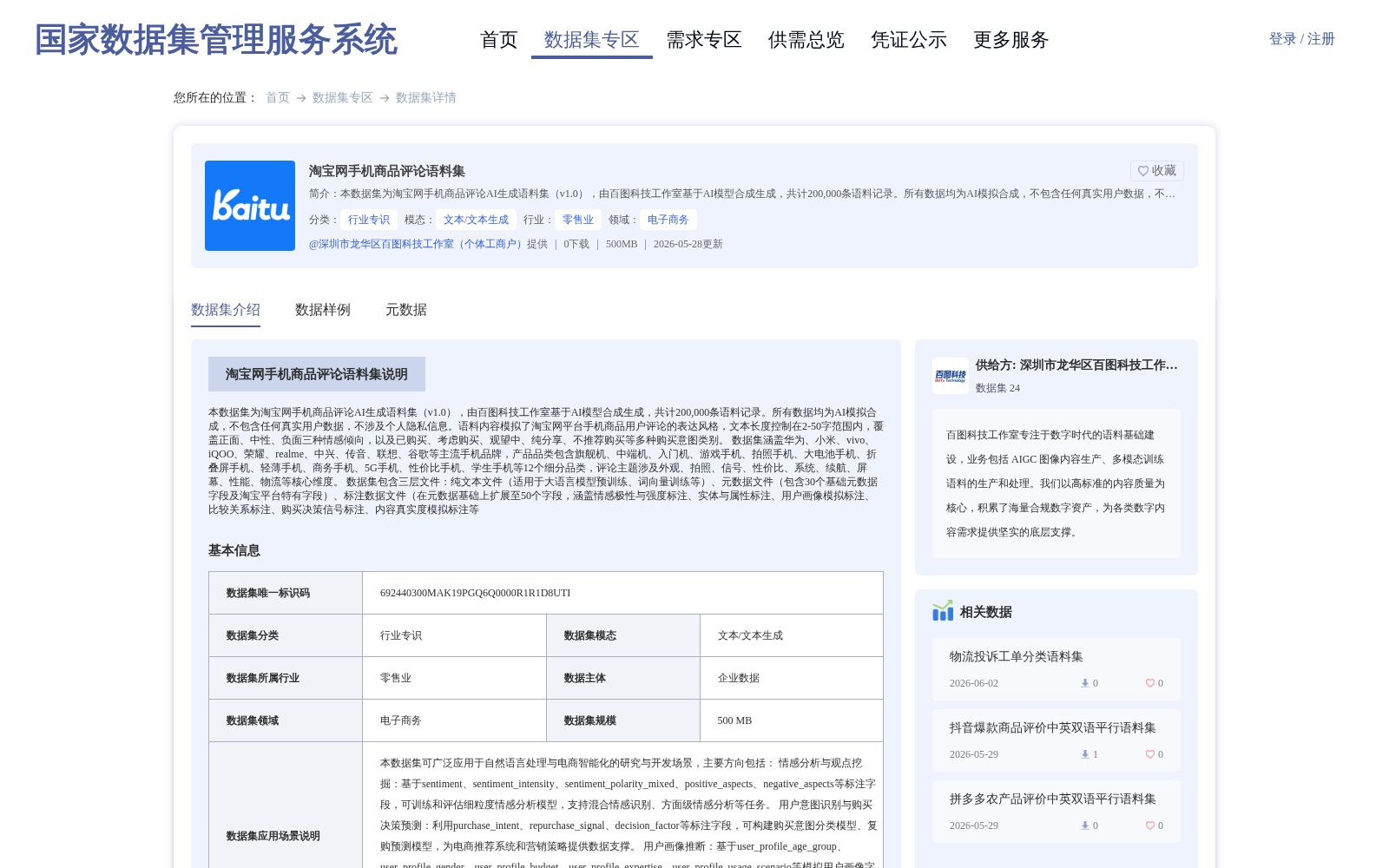
Task: Open related dataset 物流投诉工单分类语料集
Action: coord(1017,656)
